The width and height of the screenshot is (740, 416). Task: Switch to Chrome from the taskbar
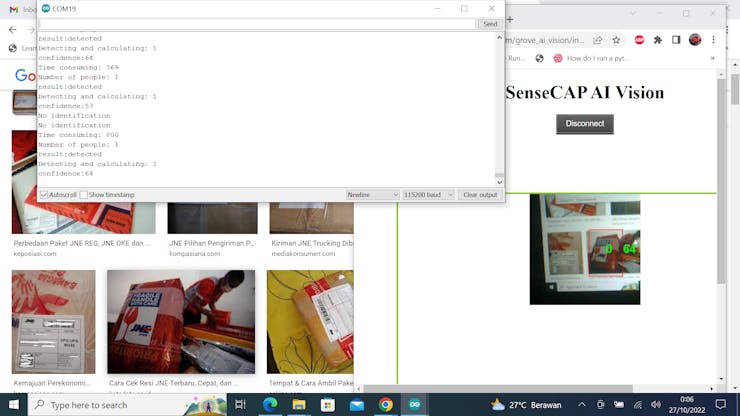[386, 405]
